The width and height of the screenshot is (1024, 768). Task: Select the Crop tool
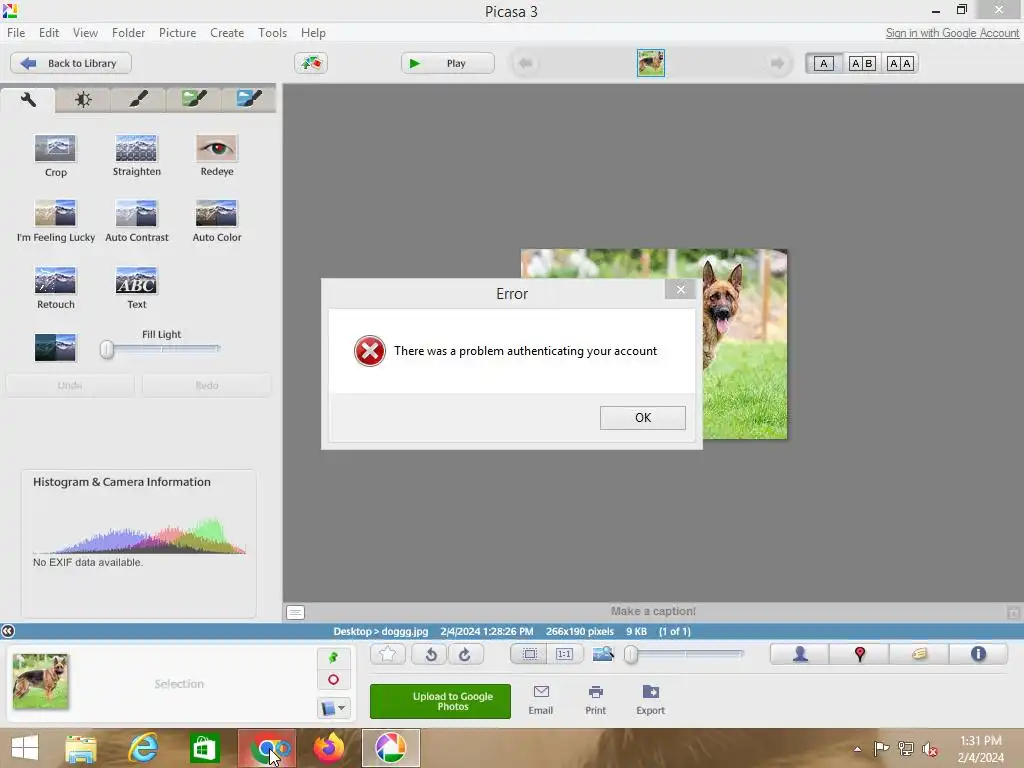click(56, 155)
